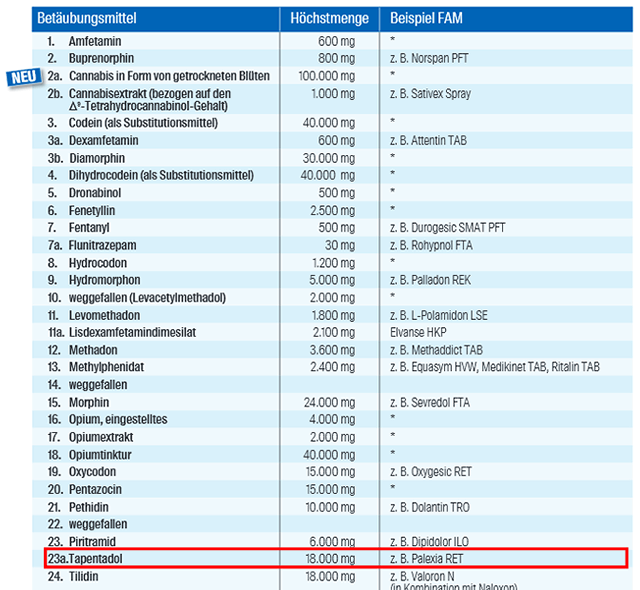
Task: Select z. B. Palladon REK
Action: (x=430, y=280)
